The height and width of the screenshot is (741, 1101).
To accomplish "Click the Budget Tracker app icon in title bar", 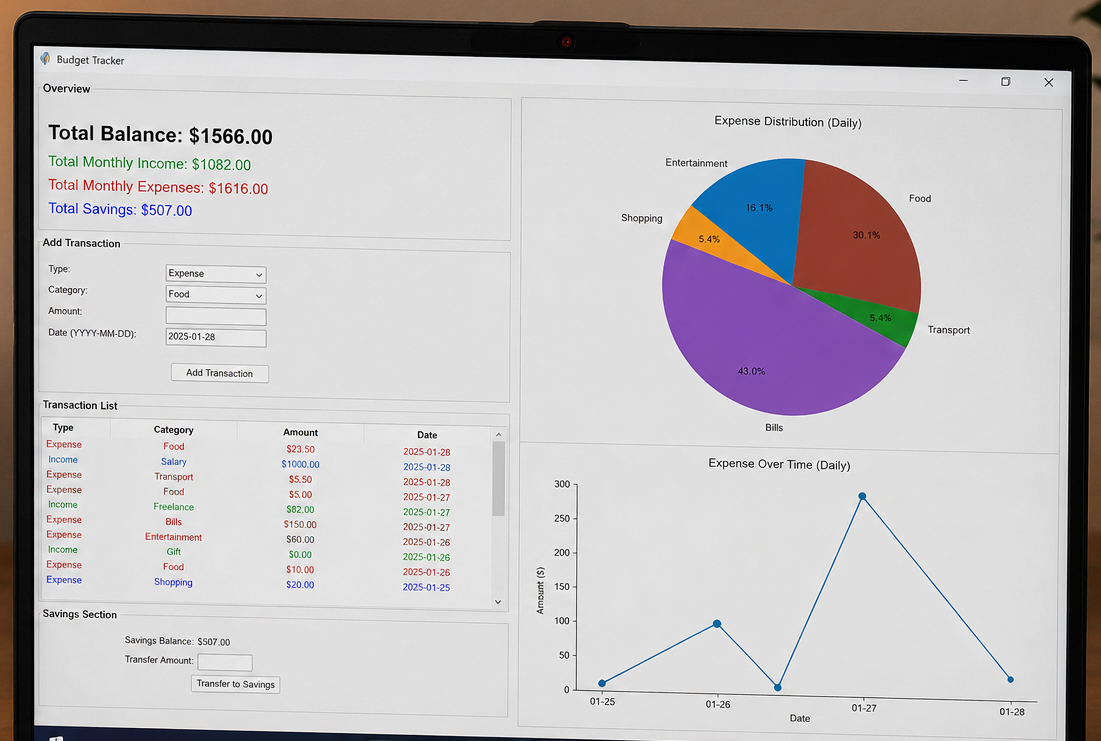I will tap(46, 58).
